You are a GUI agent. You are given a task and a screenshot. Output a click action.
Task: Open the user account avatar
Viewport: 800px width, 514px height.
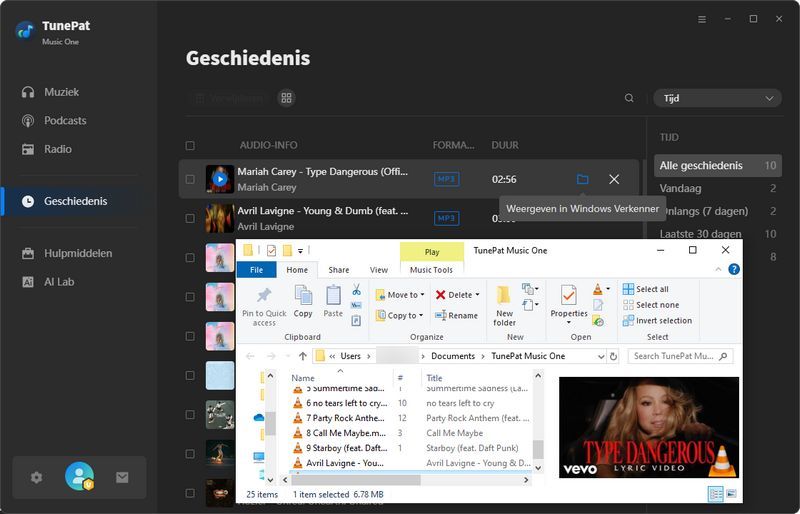(80, 476)
